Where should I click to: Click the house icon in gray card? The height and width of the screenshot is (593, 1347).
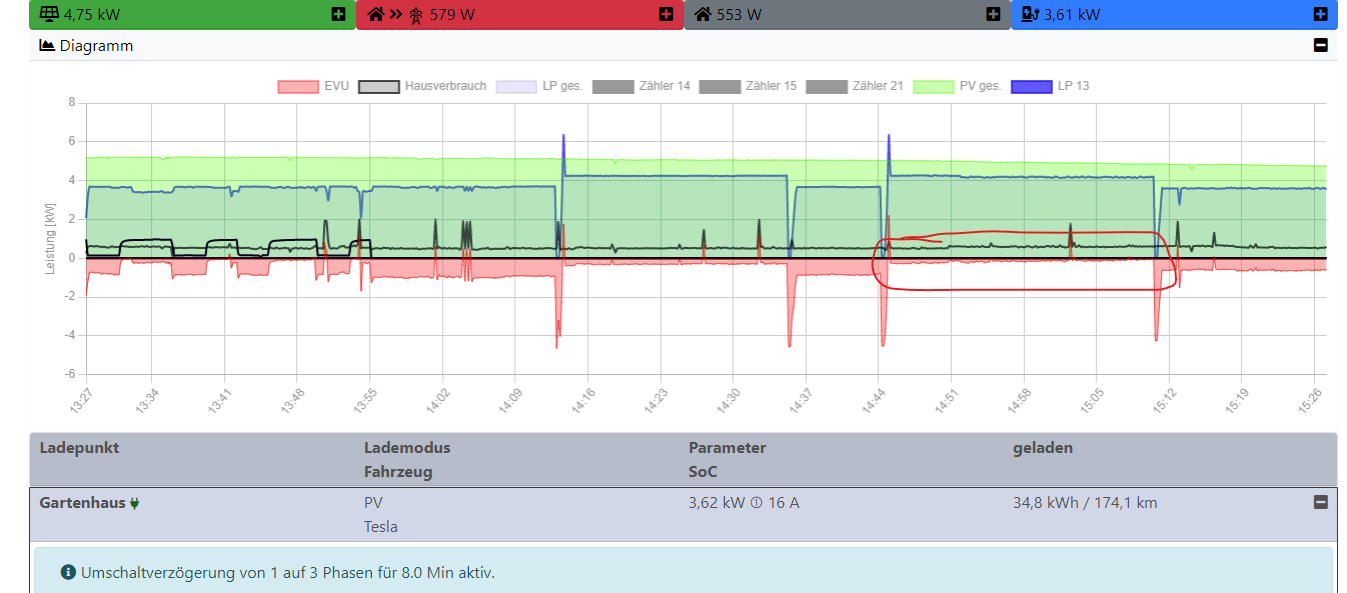tap(703, 14)
